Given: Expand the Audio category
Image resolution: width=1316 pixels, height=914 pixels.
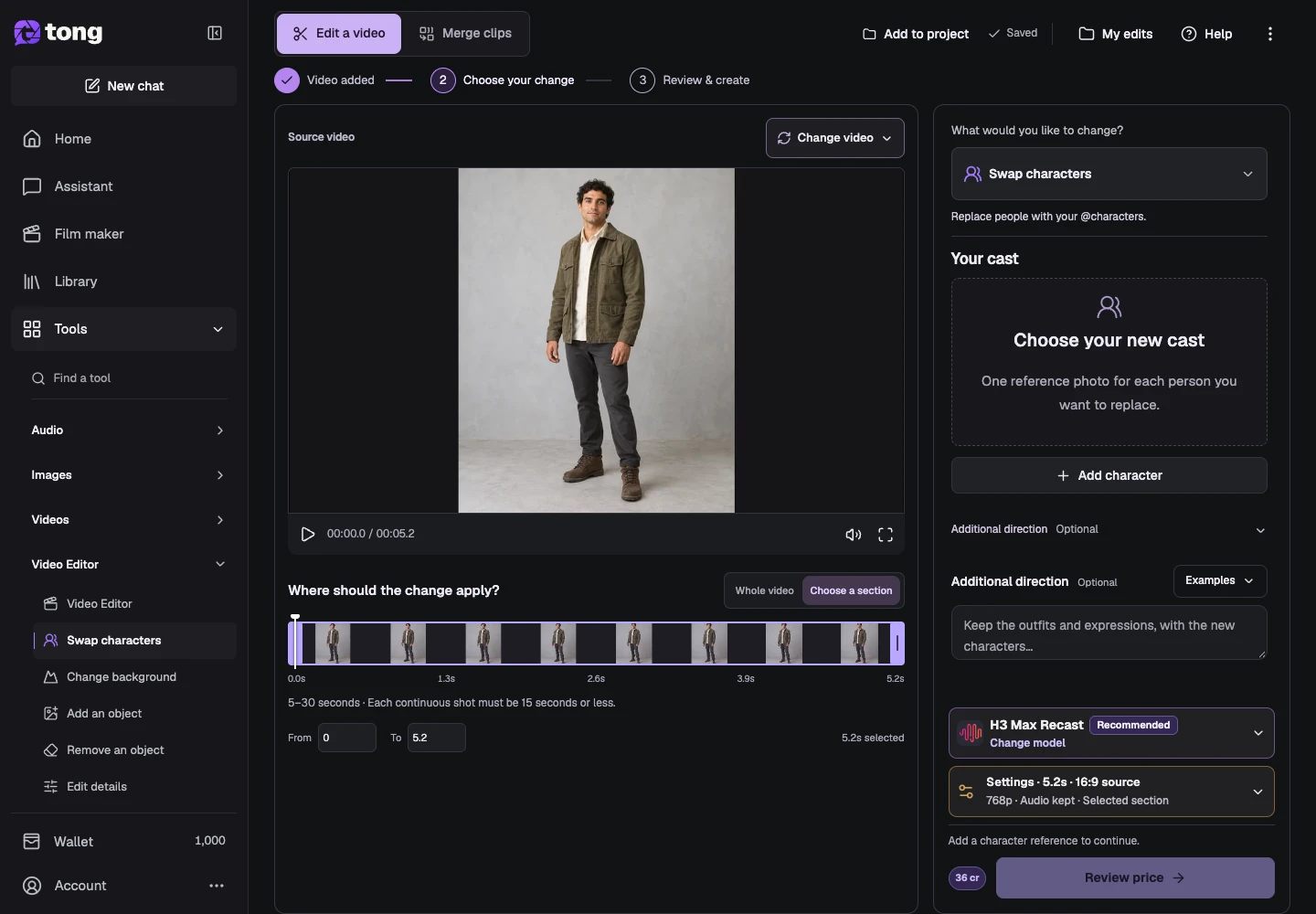Looking at the screenshot, I should pyautogui.click(x=128, y=430).
